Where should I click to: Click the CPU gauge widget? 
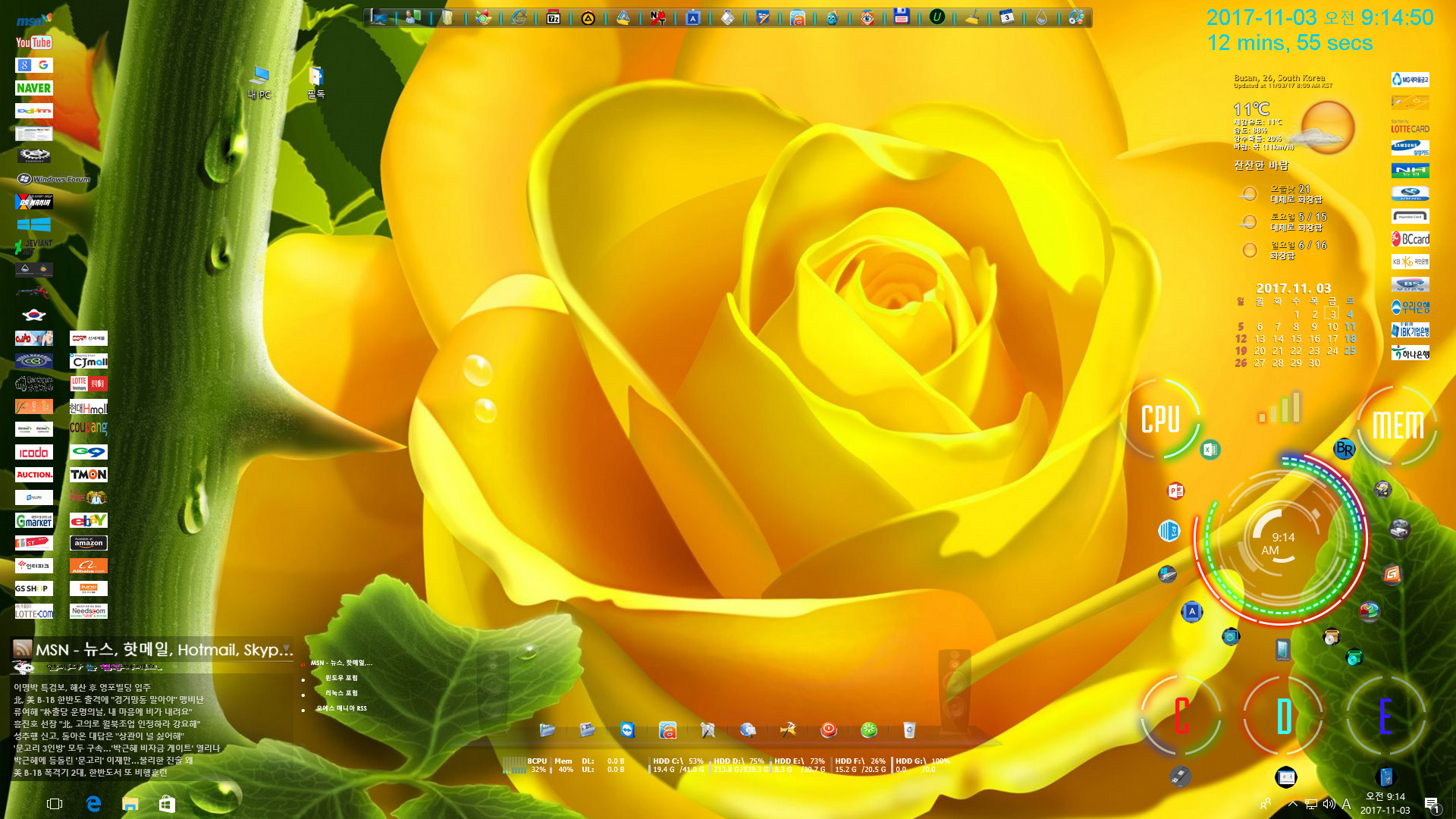(x=1160, y=419)
